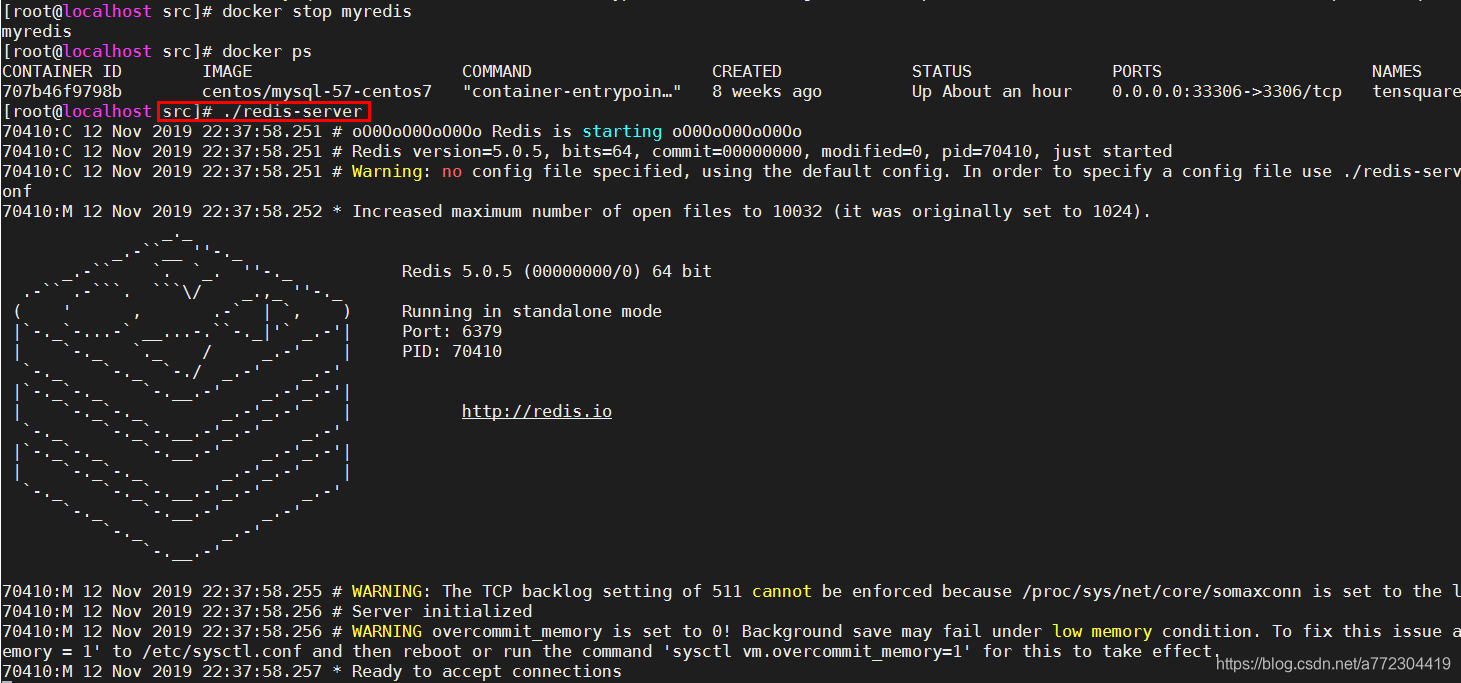Click the standalone 'myredis' output line

(x=37, y=31)
